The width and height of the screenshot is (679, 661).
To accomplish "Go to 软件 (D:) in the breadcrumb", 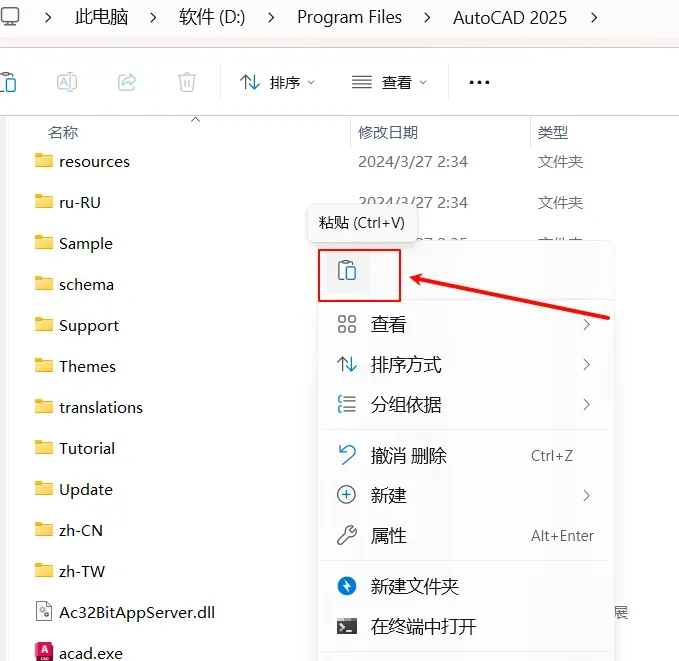I will 212,17.
